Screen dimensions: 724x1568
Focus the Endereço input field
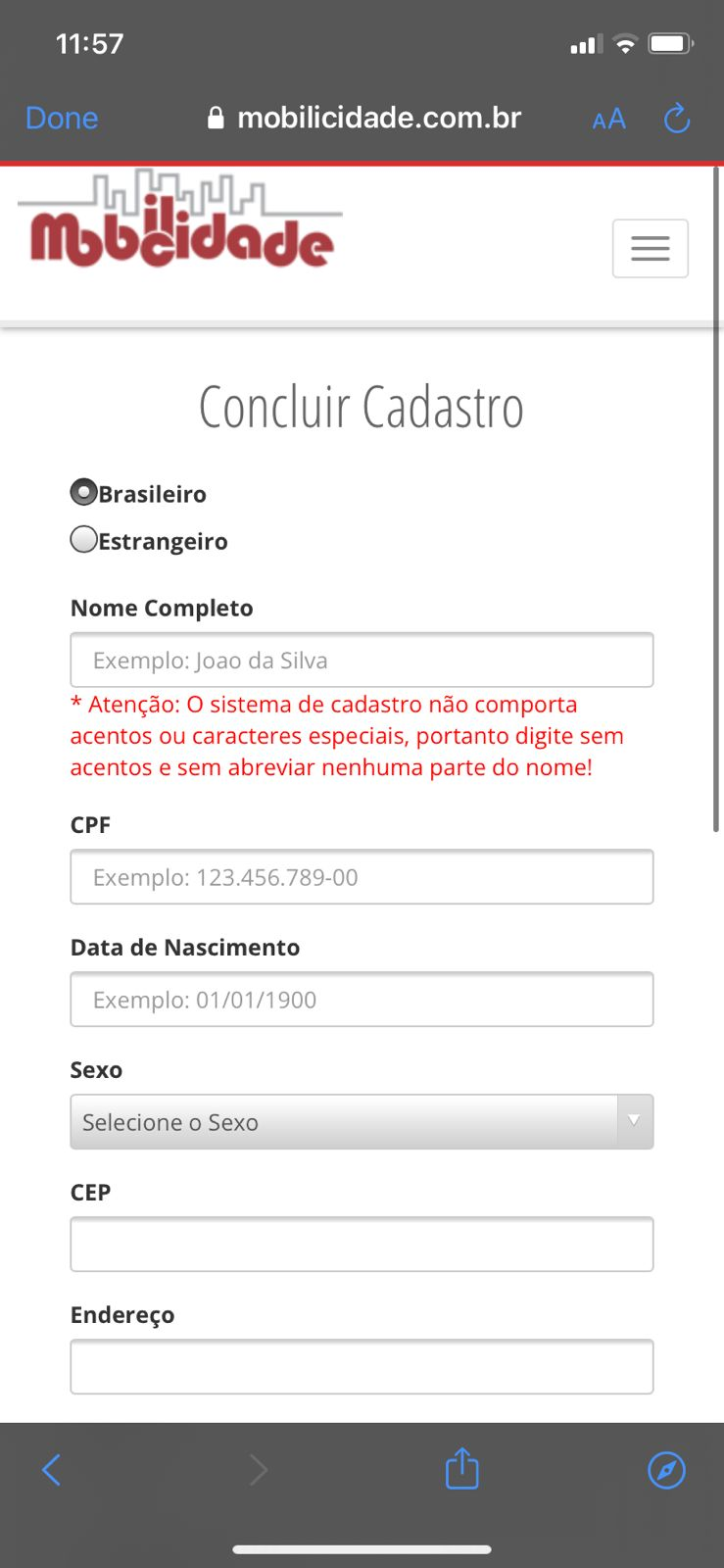[362, 1366]
